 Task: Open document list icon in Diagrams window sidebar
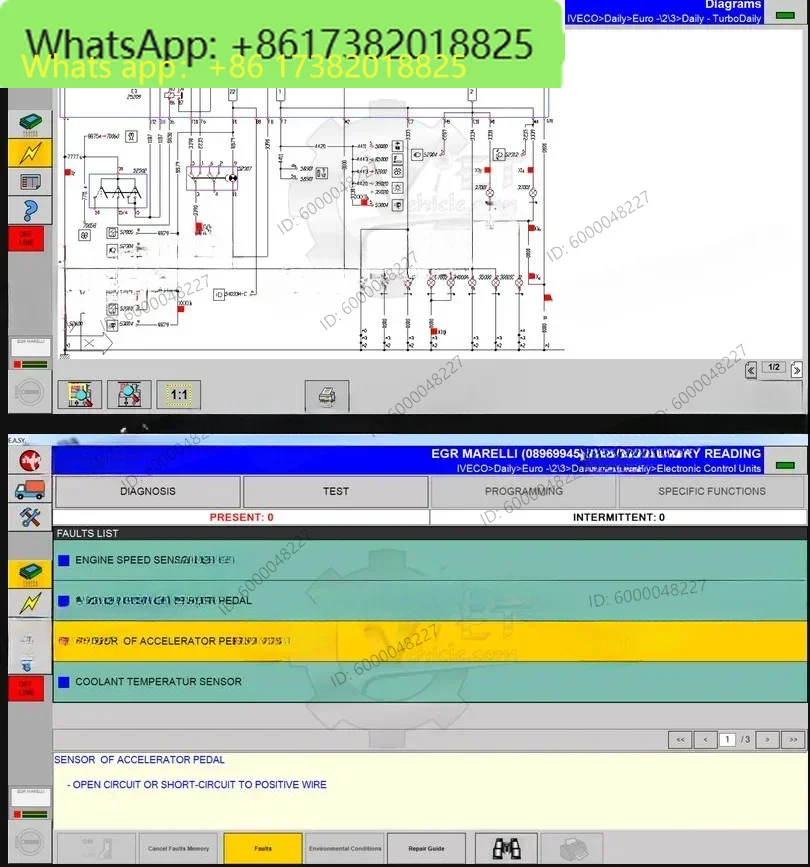30,181
